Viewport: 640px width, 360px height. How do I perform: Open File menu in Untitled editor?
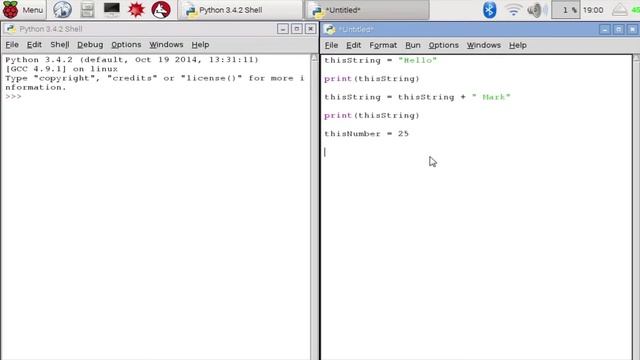331,45
